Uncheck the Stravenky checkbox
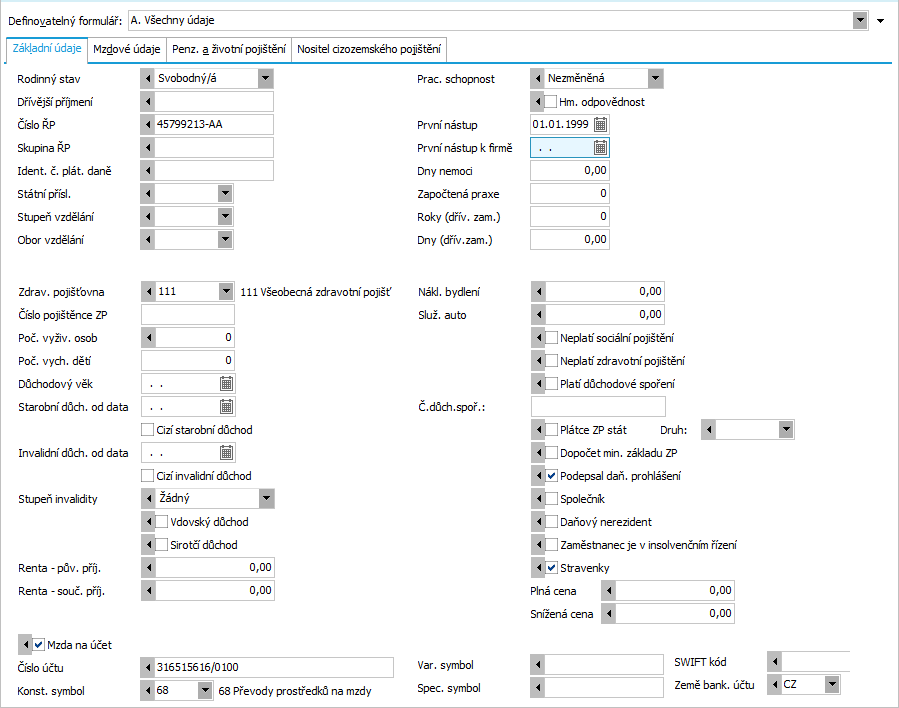Viewport: 899px width, 708px height. click(551, 568)
